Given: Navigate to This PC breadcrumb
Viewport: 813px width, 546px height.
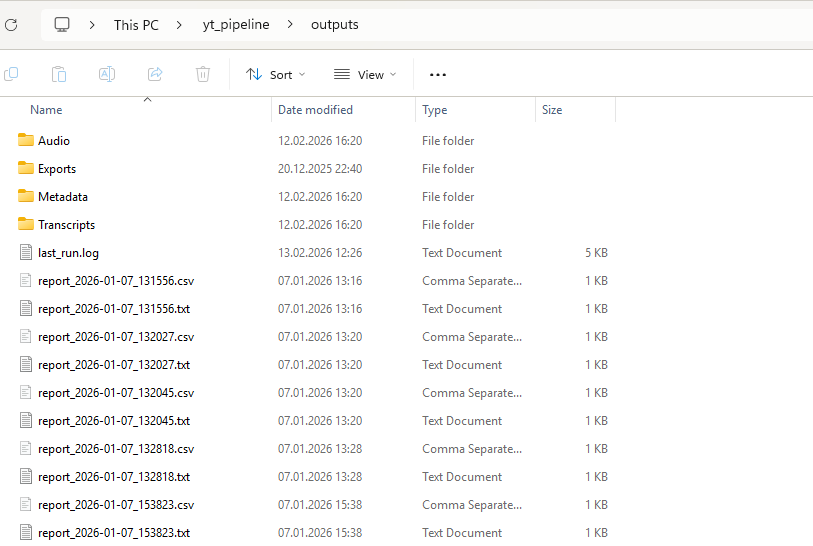Looking at the screenshot, I should 136,24.
